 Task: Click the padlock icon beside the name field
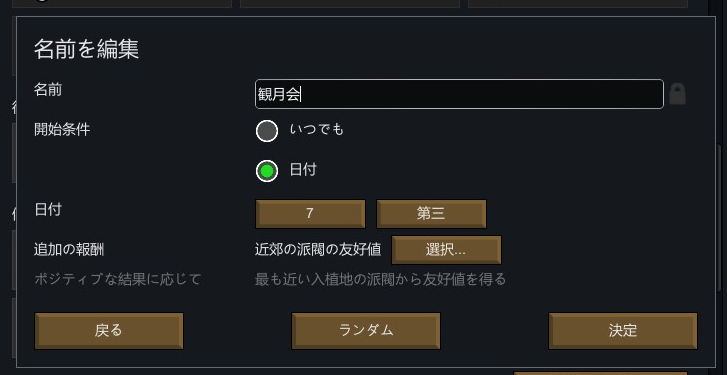click(x=677, y=94)
